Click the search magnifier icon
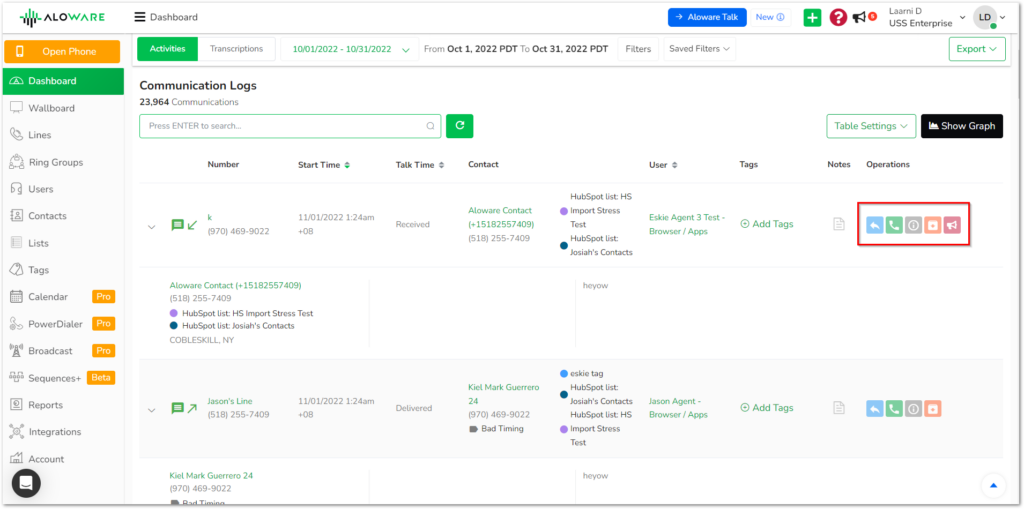The width and height of the screenshot is (1024, 509). click(x=430, y=126)
